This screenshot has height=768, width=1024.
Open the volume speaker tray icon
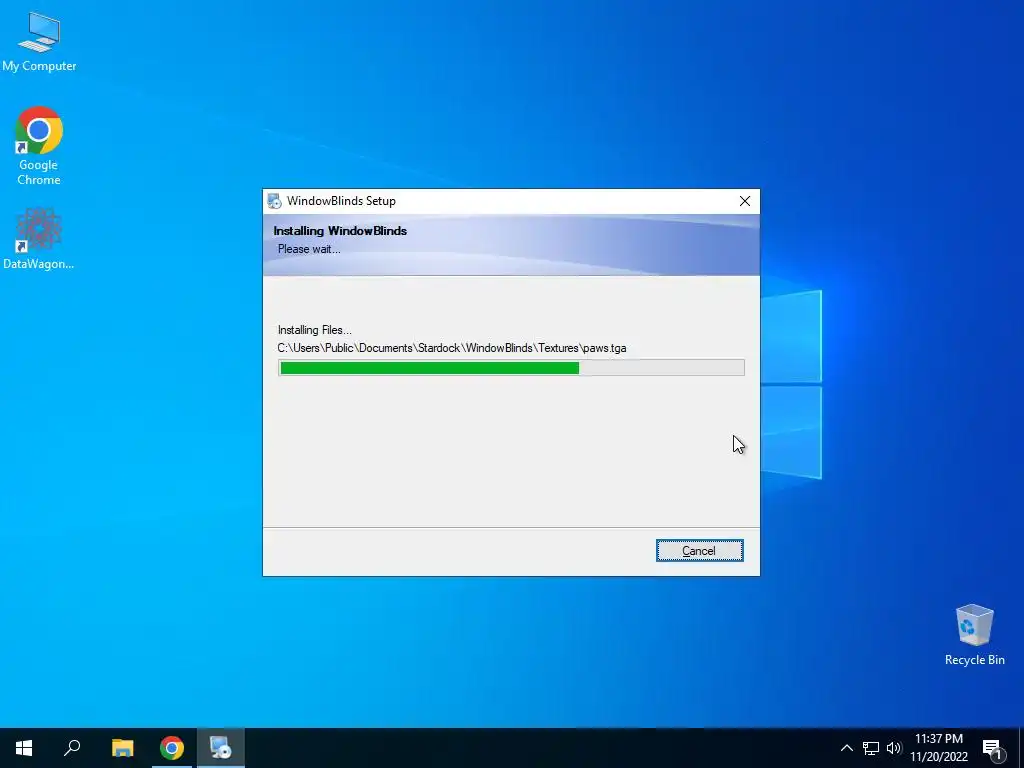[893, 748]
